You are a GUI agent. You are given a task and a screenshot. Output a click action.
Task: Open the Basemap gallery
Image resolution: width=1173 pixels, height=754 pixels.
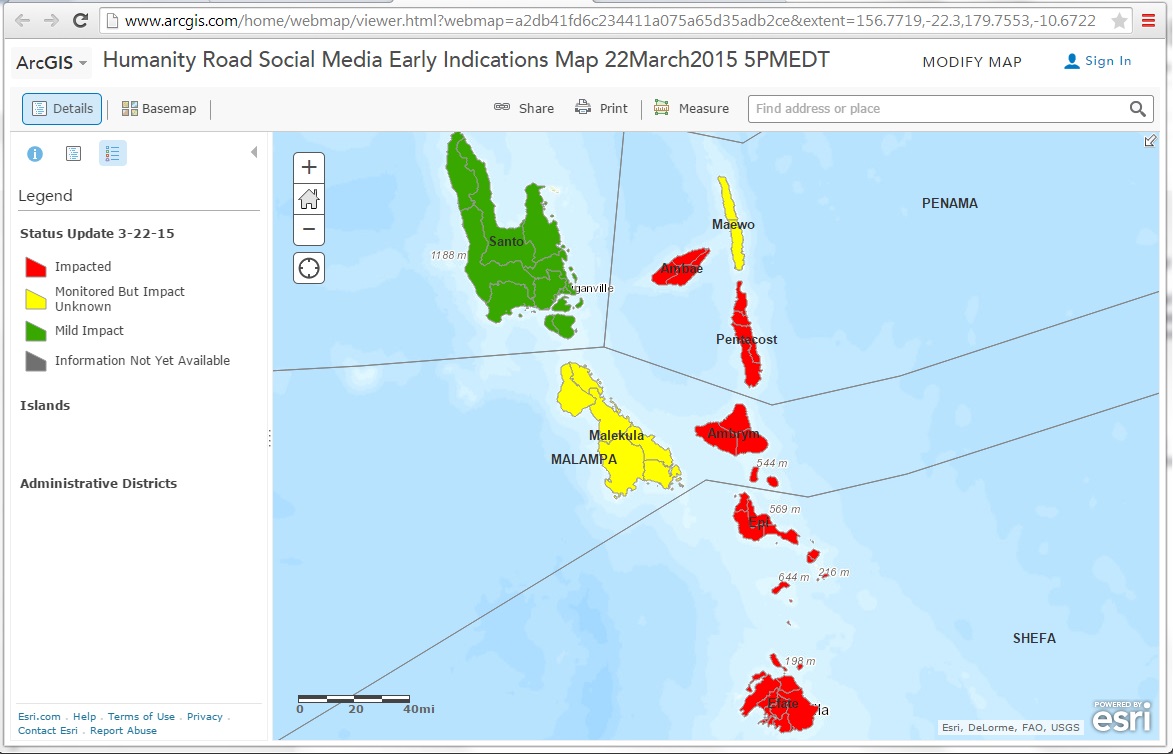tap(159, 109)
